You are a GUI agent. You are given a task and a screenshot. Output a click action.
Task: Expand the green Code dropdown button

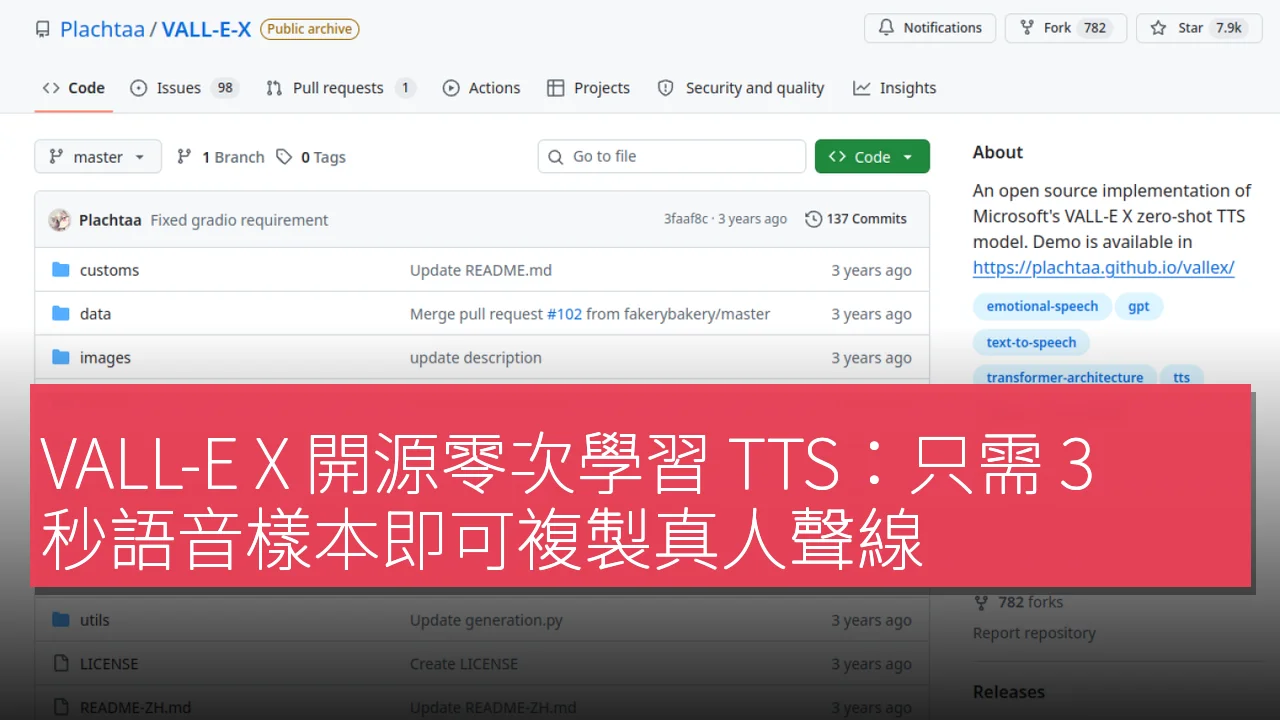(872, 157)
